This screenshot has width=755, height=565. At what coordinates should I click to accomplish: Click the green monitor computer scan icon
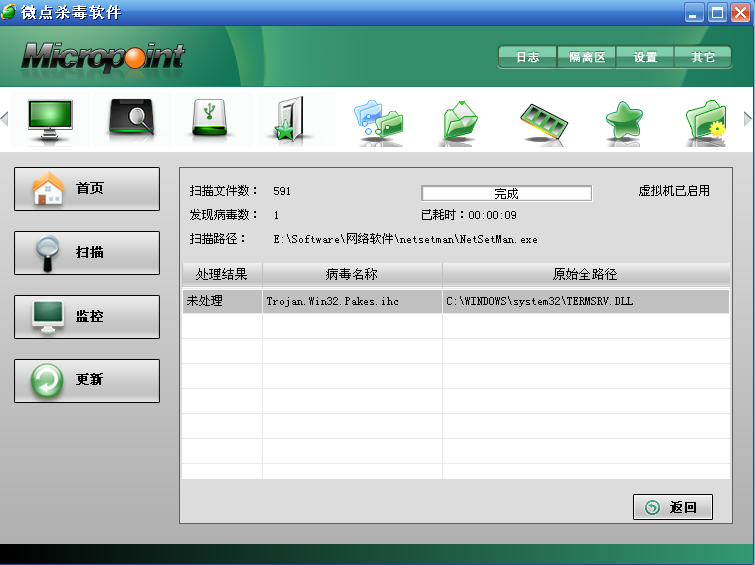click(x=50, y=120)
